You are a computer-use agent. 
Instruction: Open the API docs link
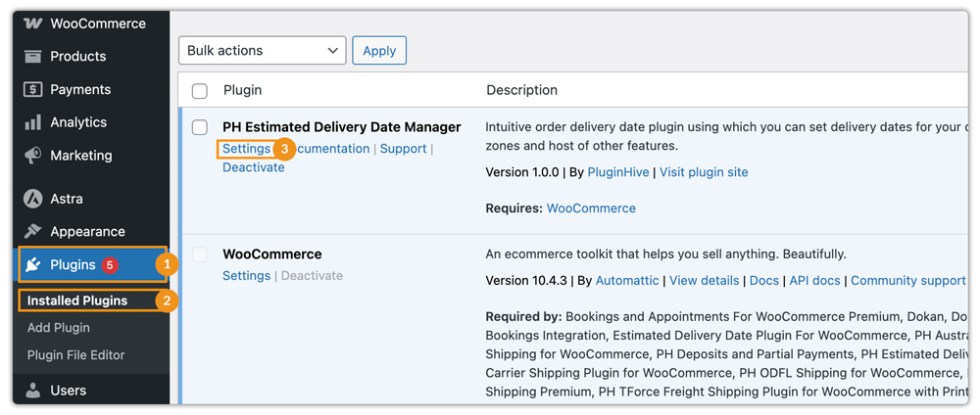pyautogui.click(x=814, y=281)
